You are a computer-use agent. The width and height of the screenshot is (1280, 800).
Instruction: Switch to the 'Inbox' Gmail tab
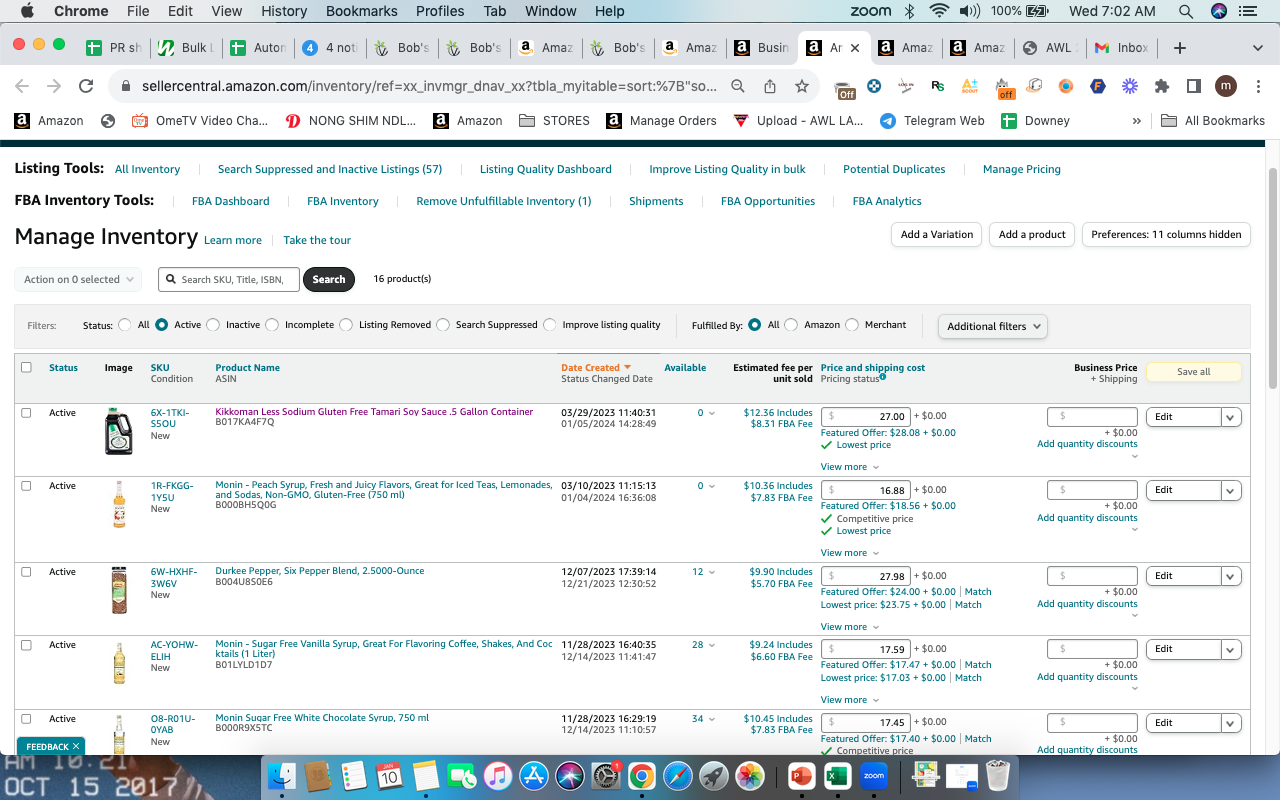point(1122,48)
